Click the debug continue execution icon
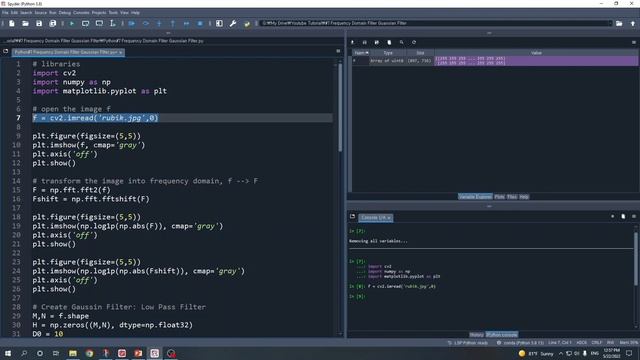Screen dimensions: 640x360 (187, 24)
